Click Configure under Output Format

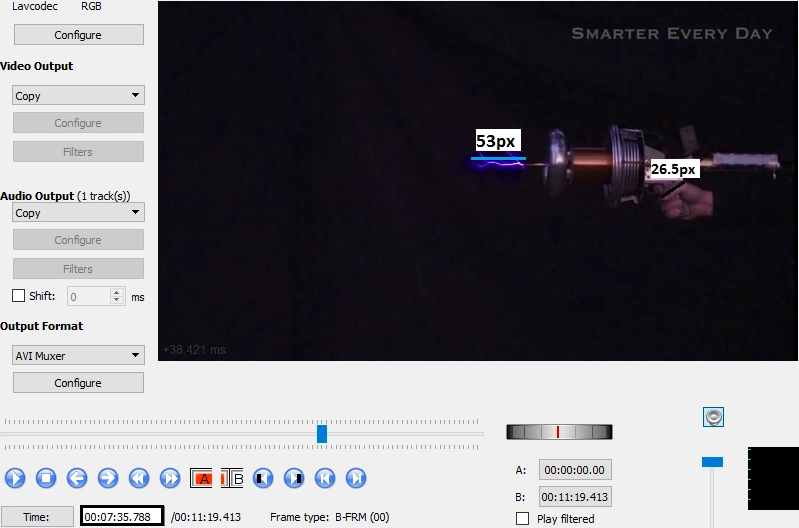[x=78, y=383]
